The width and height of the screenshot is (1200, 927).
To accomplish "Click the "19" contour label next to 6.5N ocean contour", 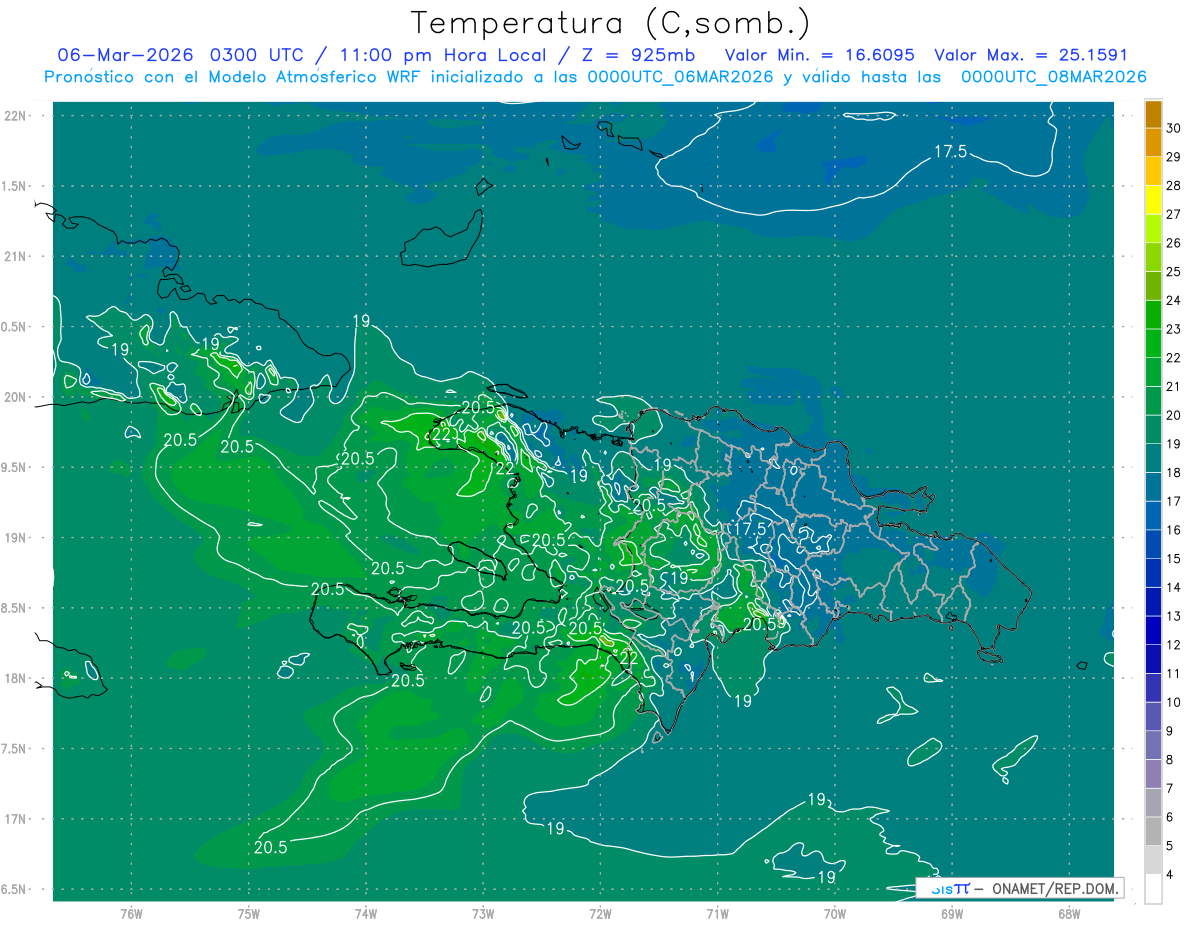I will coord(827,877).
